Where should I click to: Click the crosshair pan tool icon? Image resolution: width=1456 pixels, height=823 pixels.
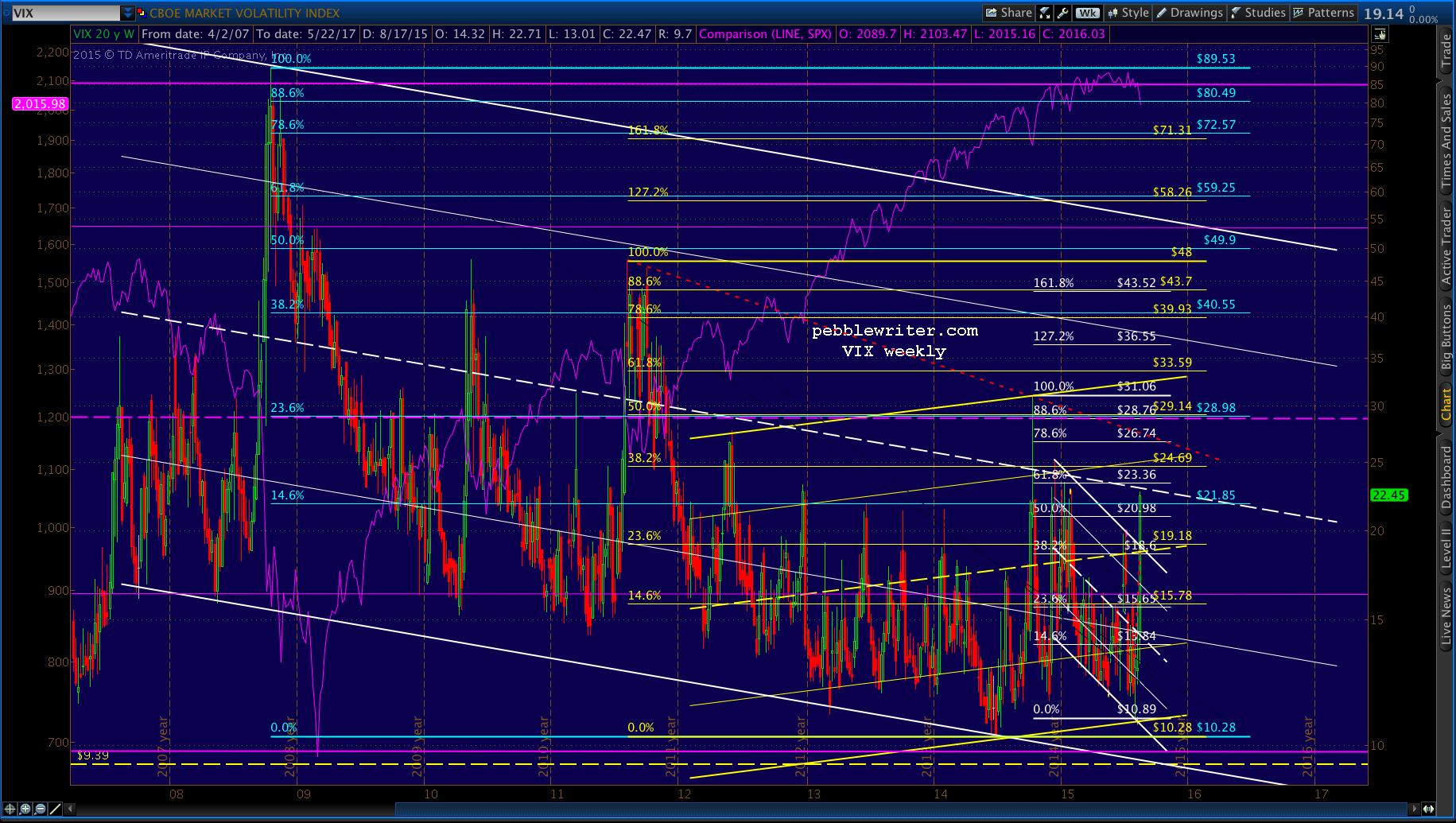click(x=10, y=809)
